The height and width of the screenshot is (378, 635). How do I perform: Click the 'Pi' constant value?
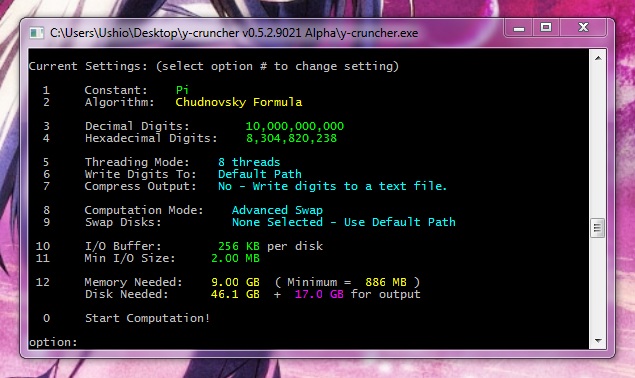point(182,90)
